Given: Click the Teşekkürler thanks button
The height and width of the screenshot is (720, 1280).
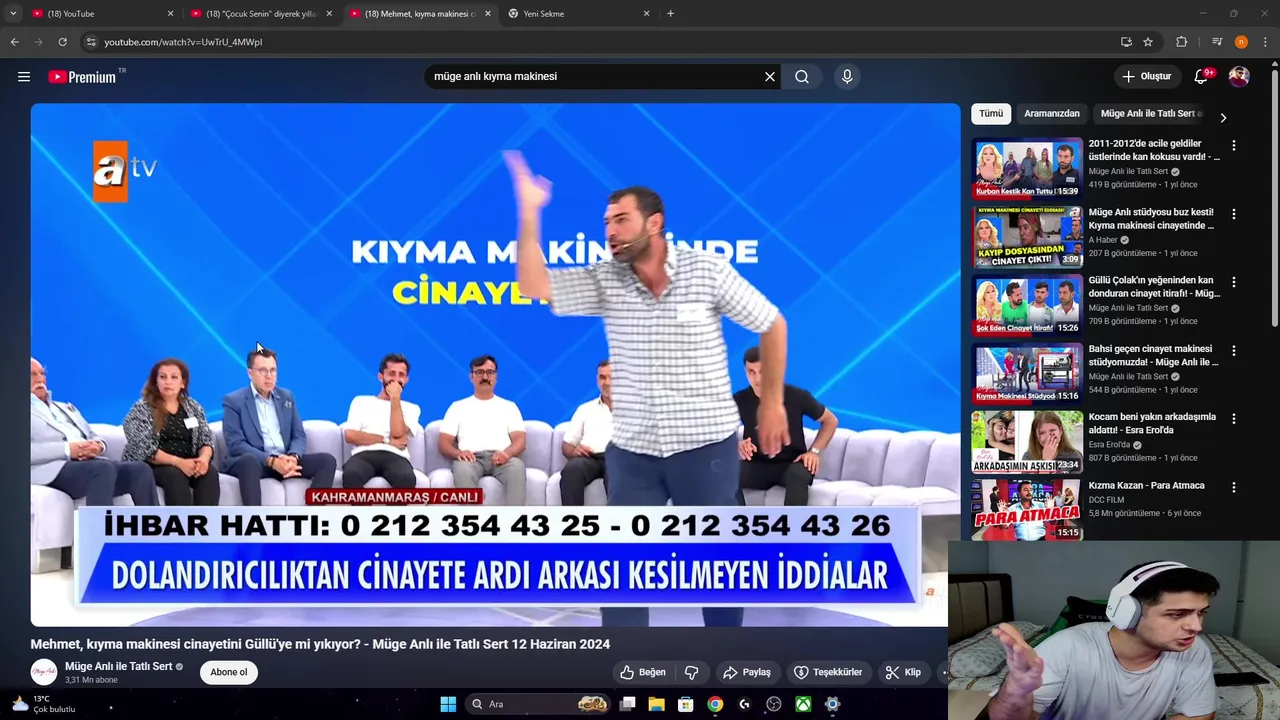Looking at the screenshot, I should coord(828,672).
